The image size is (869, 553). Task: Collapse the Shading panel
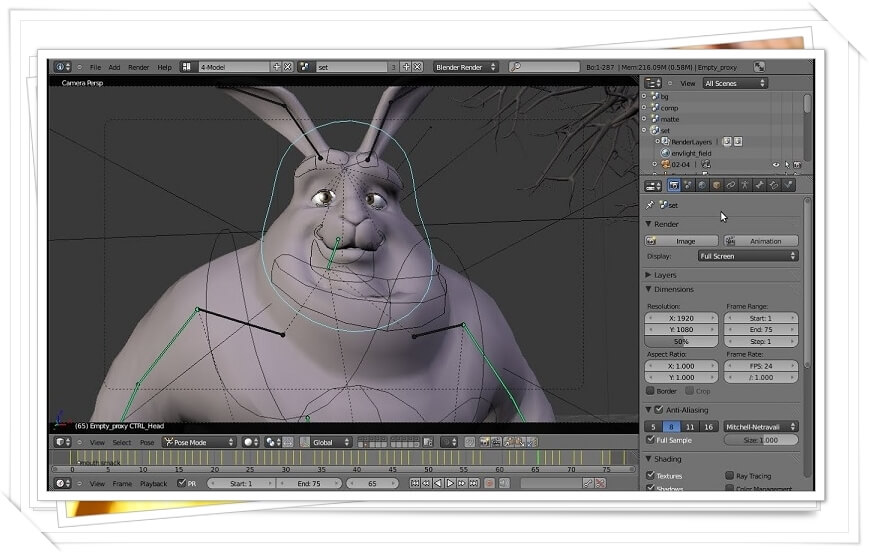(648, 459)
